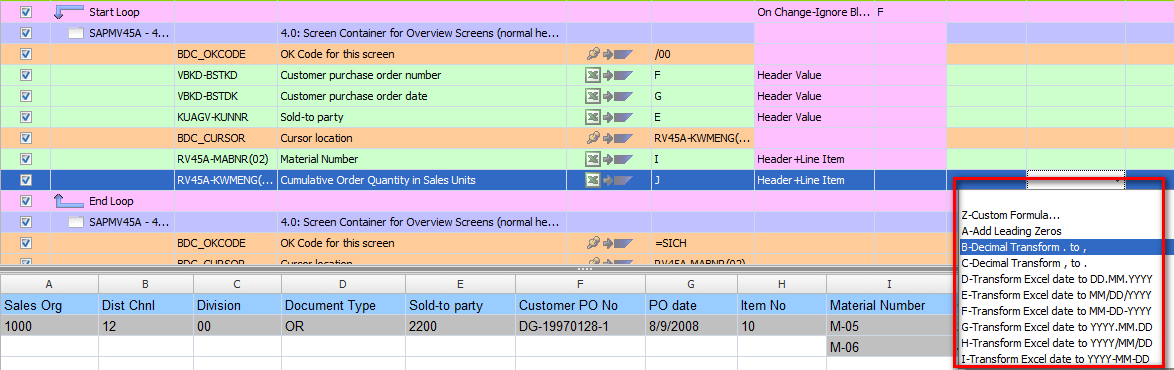1174x370 pixels.
Task: Open the transform combo box in selected row
Action: (x=1075, y=180)
